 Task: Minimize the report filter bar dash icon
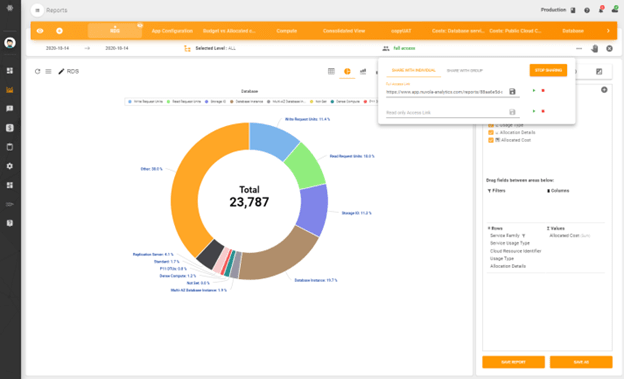coord(579,49)
